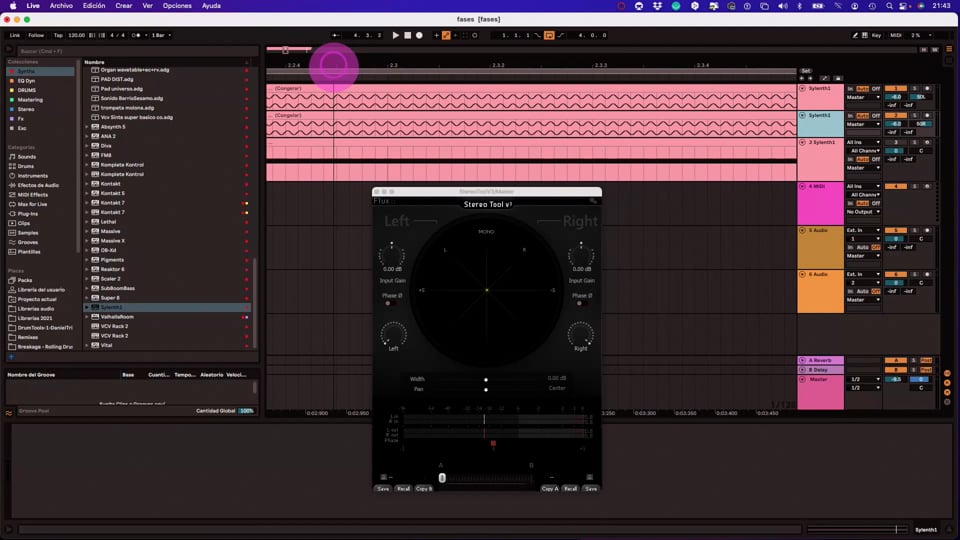Viewport: 960px width, 540px height.
Task: Solo the 4 MIDI track
Action: pos(915,186)
